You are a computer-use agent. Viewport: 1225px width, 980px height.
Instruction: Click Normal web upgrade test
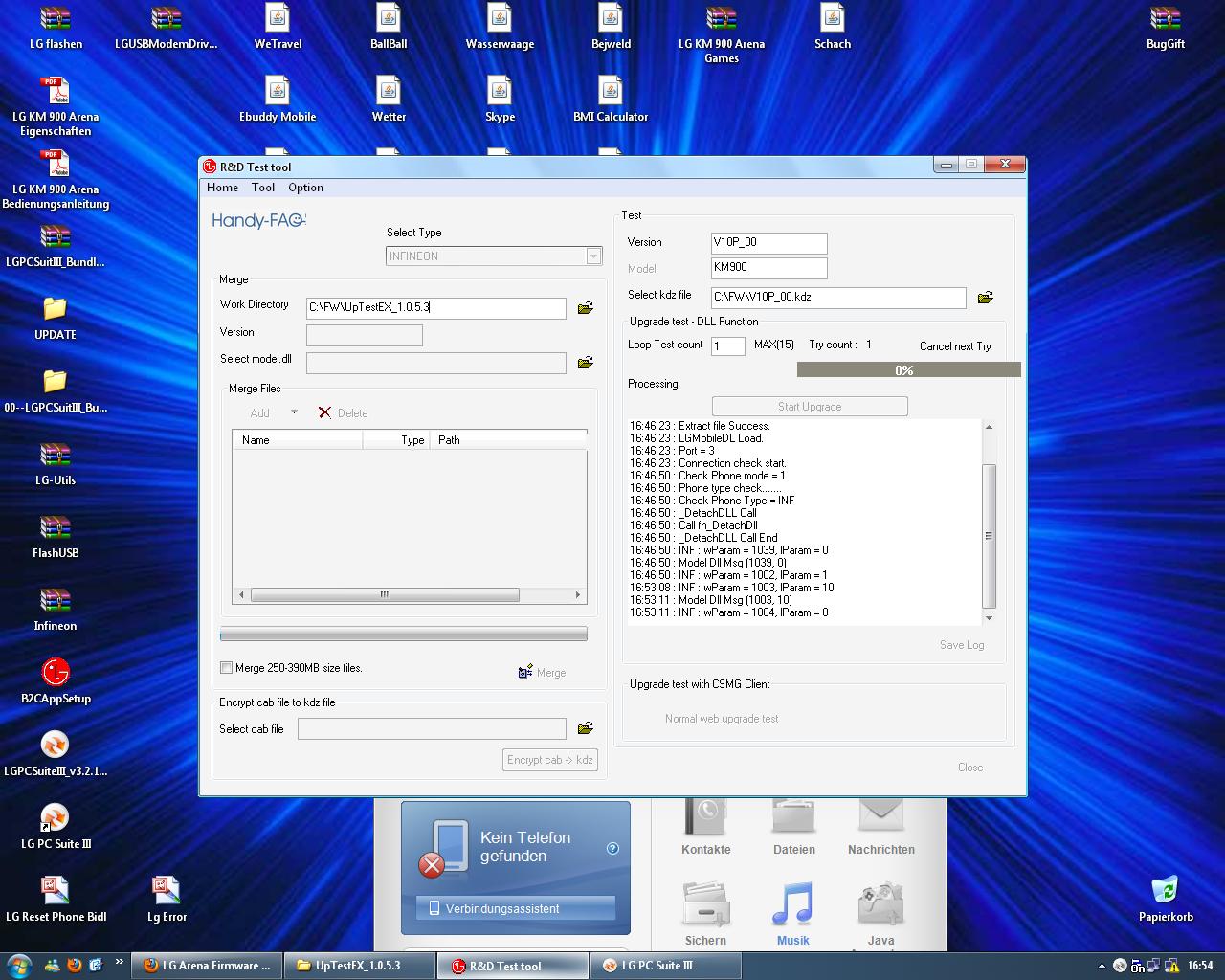point(722,719)
